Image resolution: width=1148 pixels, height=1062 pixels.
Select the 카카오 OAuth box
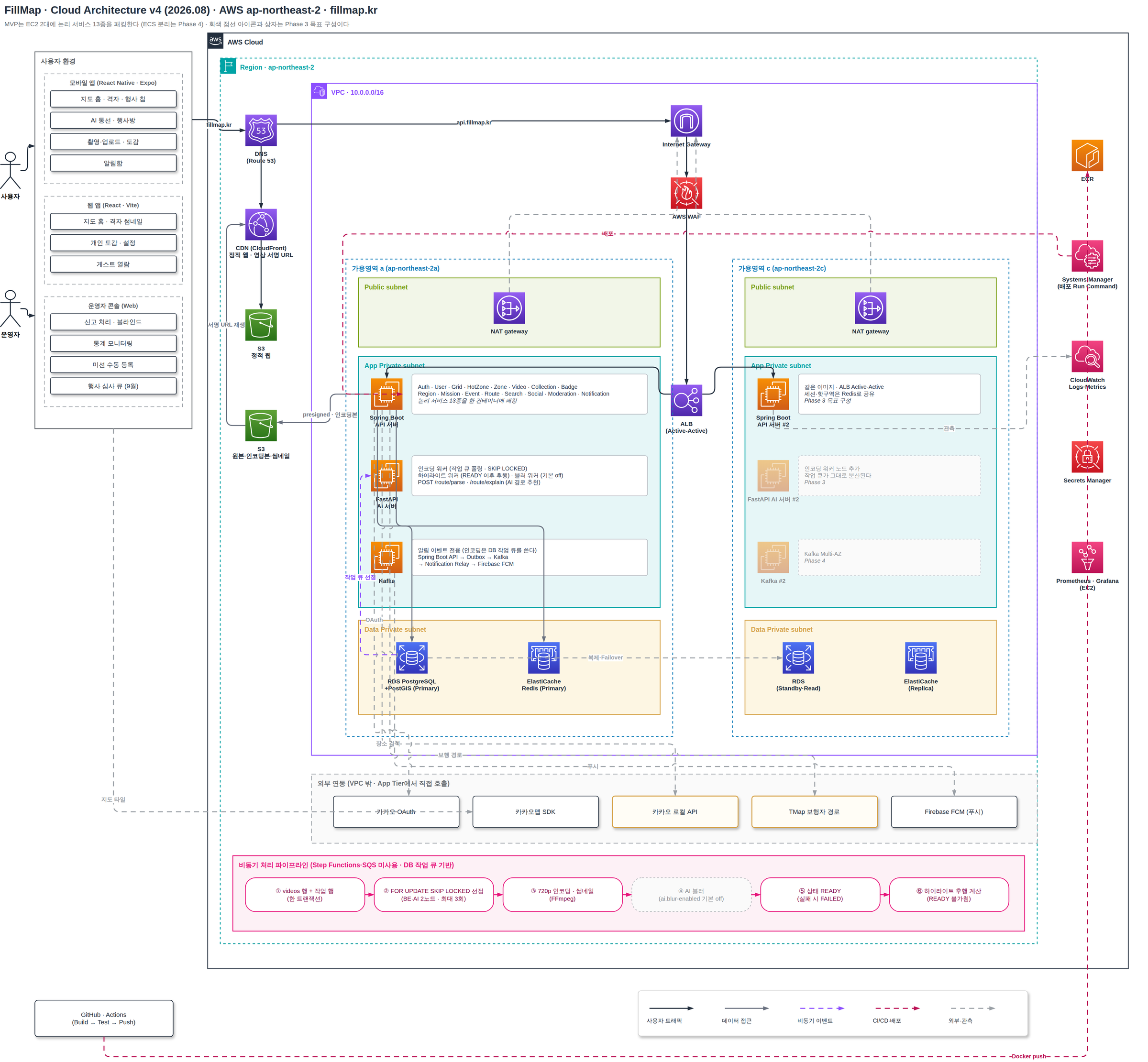[396, 811]
